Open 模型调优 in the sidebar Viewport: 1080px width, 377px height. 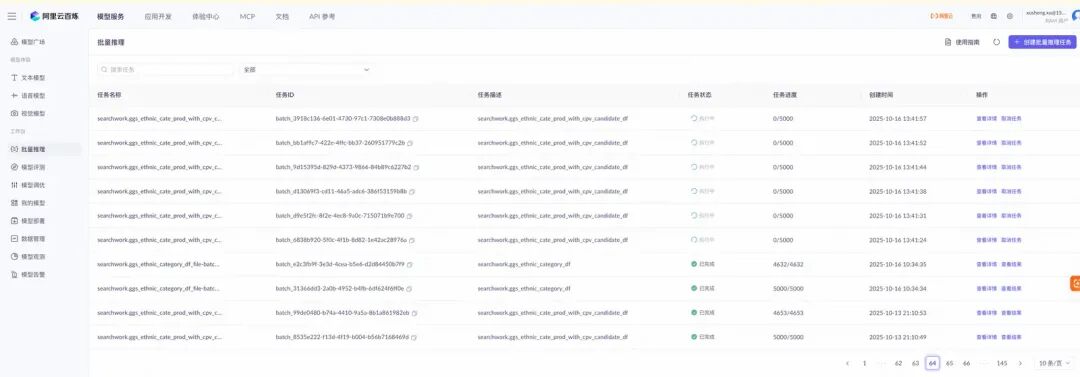[x=28, y=185]
